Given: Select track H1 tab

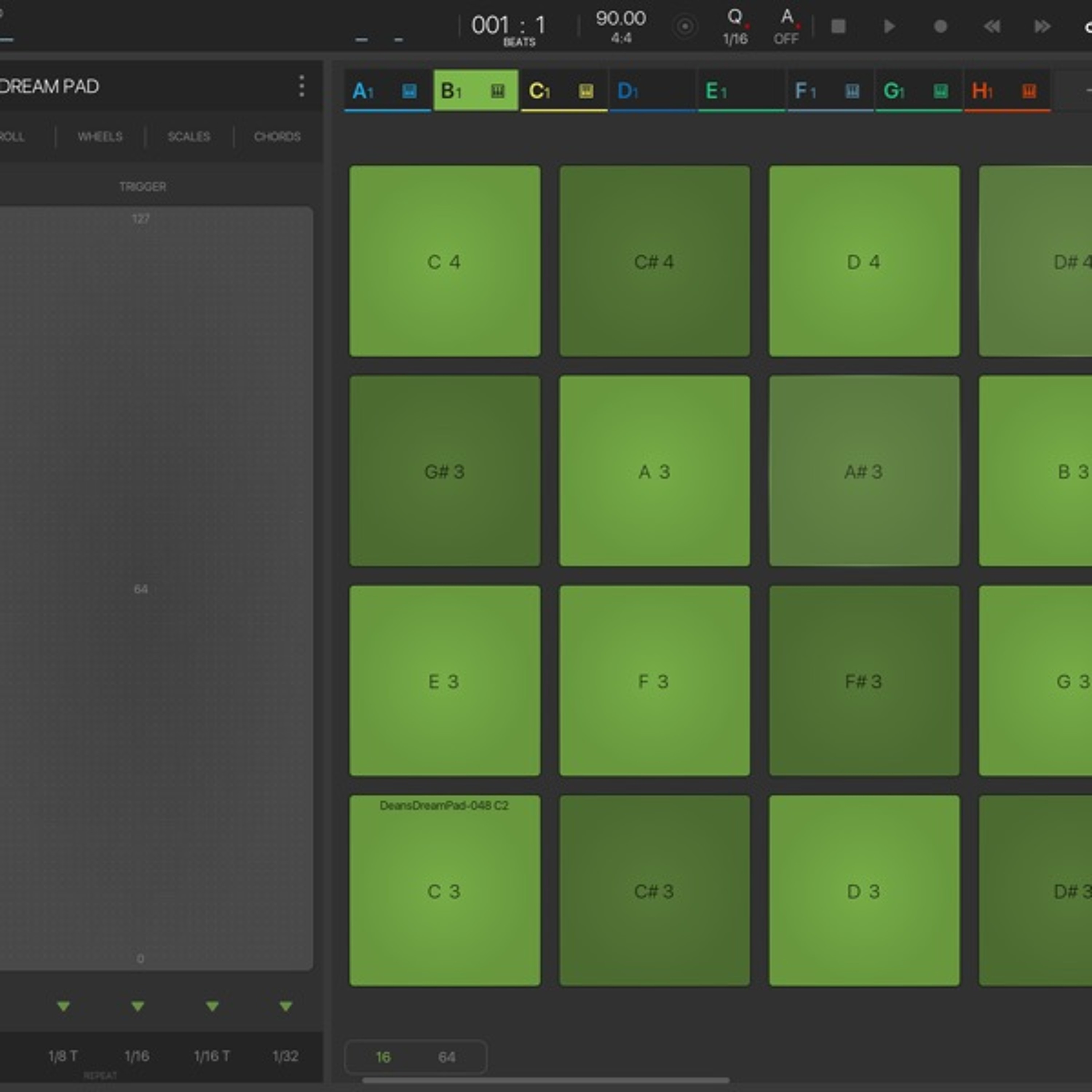Looking at the screenshot, I should pos(1007,90).
